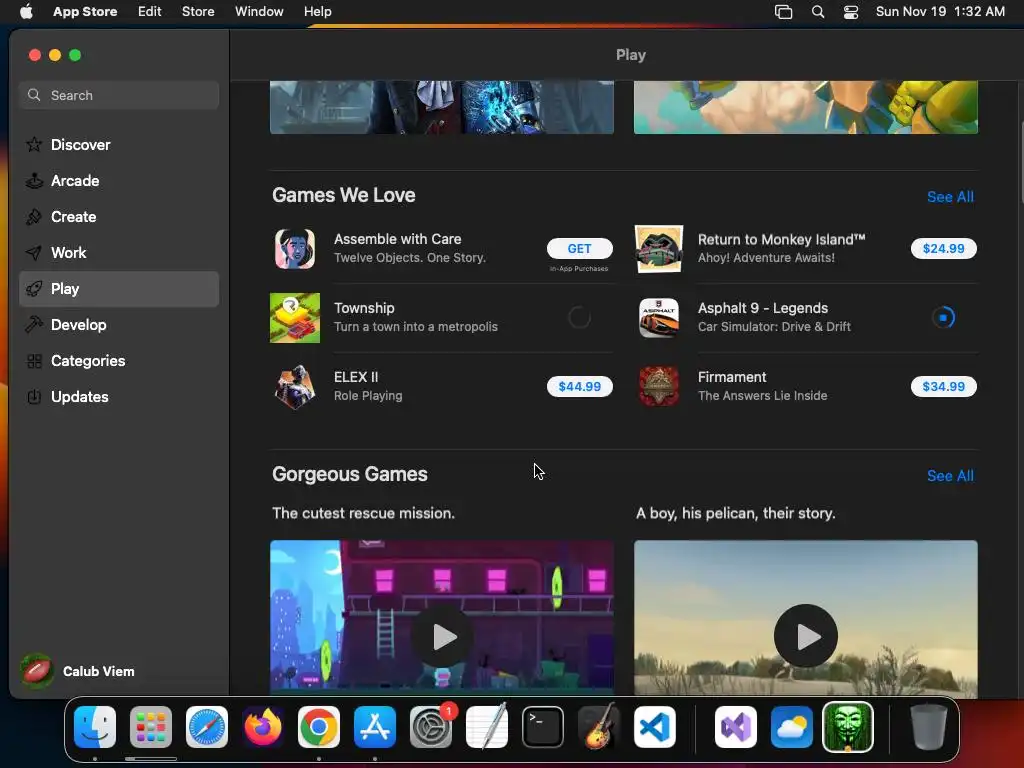This screenshot has width=1024, height=768.
Task: Open the Discover section star icon
Action: pyautogui.click(x=34, y=144)
